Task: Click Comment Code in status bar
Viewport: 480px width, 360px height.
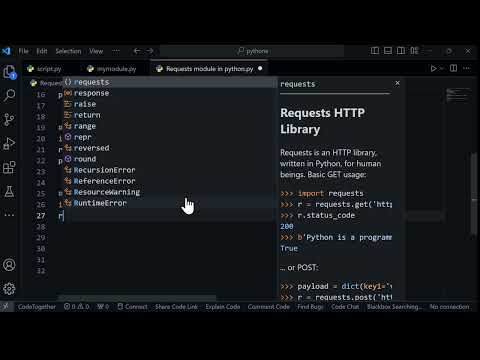Action: point(268,307)
